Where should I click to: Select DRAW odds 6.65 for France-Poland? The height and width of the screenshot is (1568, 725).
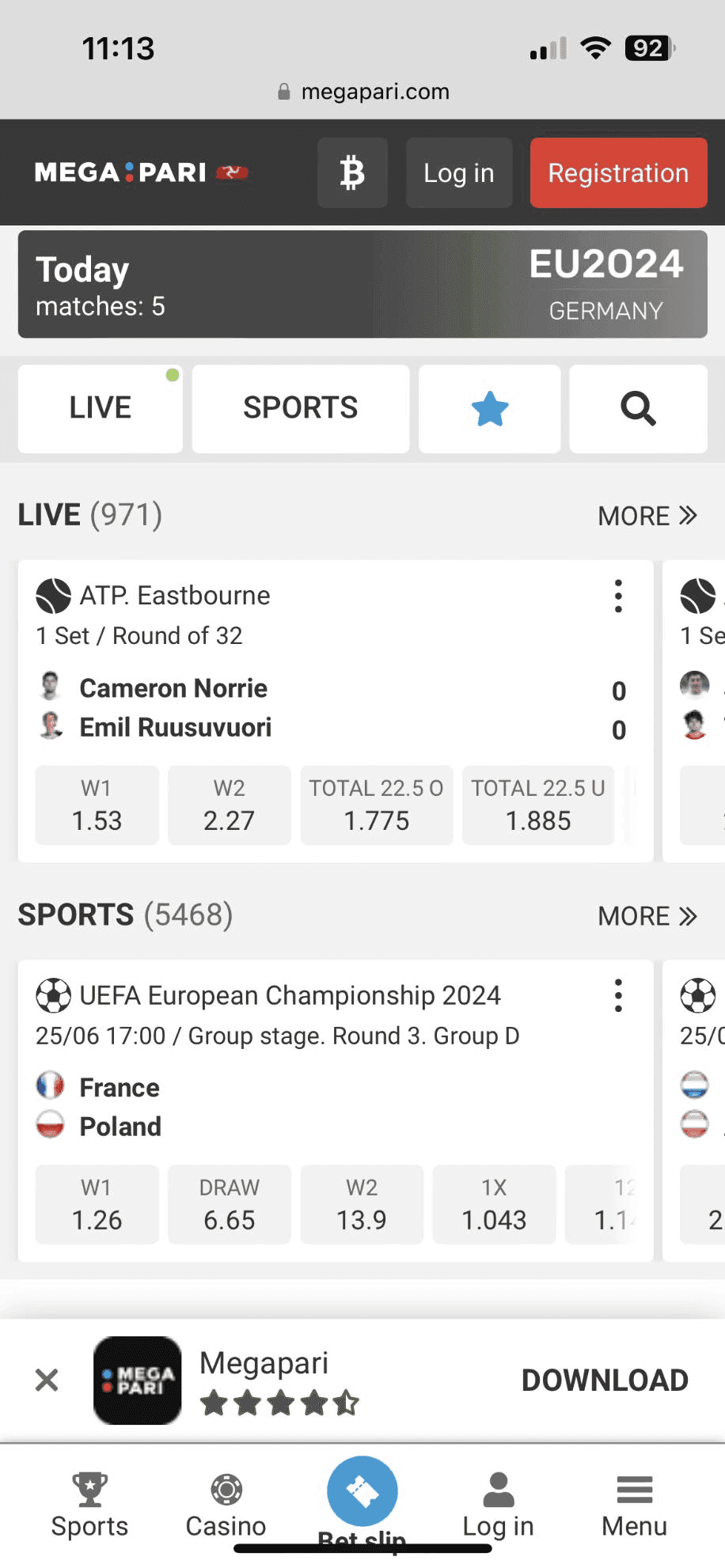pyautogui.click(x=229, y=1204)
